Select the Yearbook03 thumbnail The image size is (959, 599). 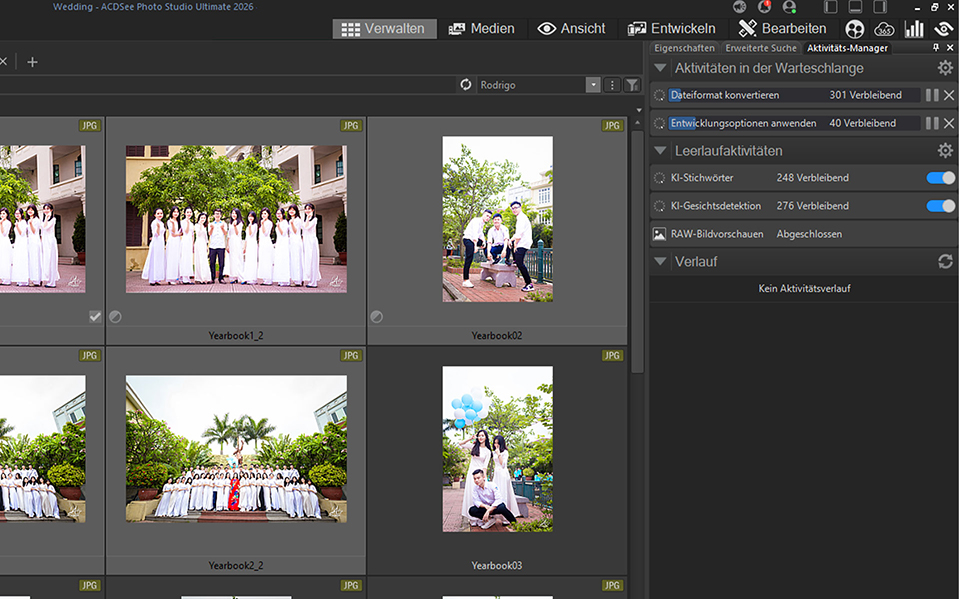point(497,448)
